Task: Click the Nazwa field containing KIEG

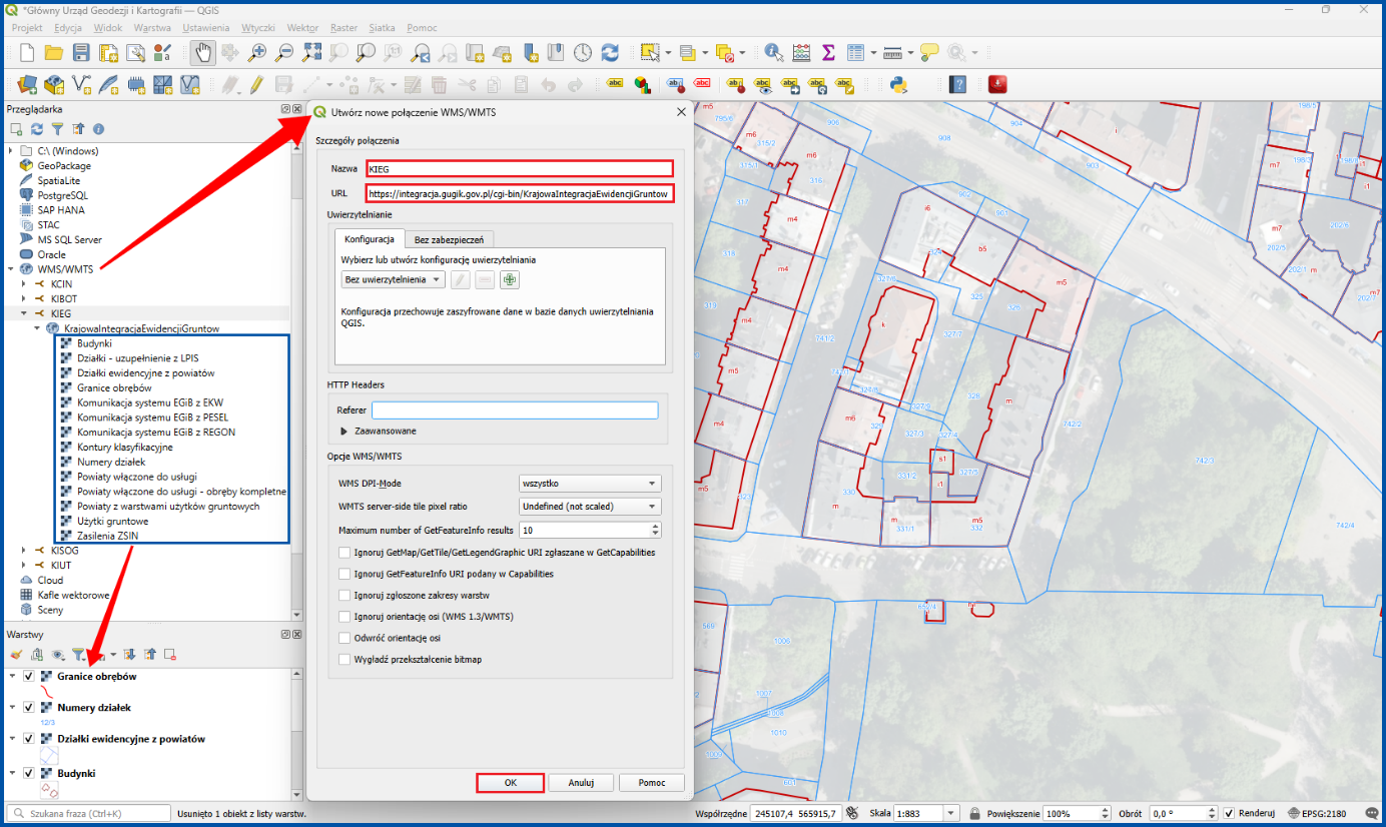Action: (x=520, y=169)
